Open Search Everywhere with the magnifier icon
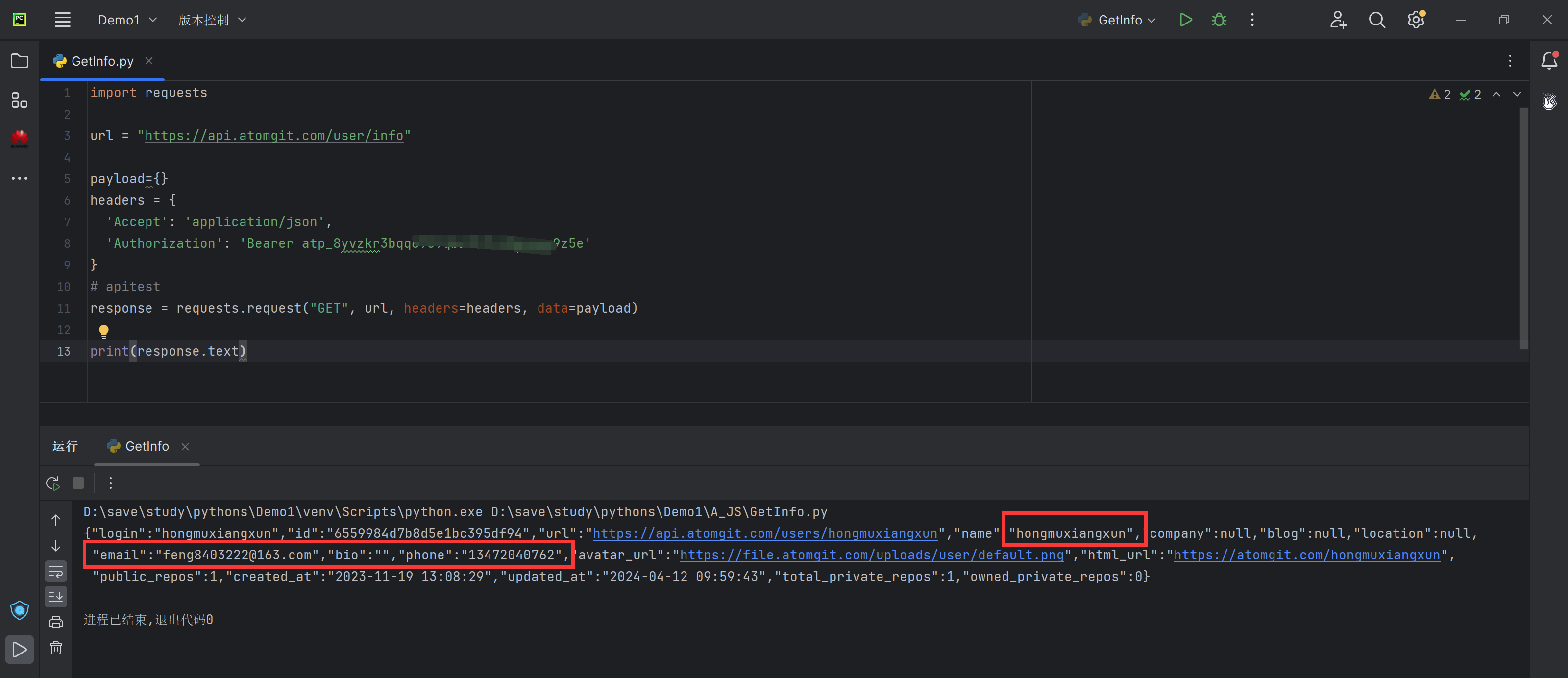 coord(1377,20)
